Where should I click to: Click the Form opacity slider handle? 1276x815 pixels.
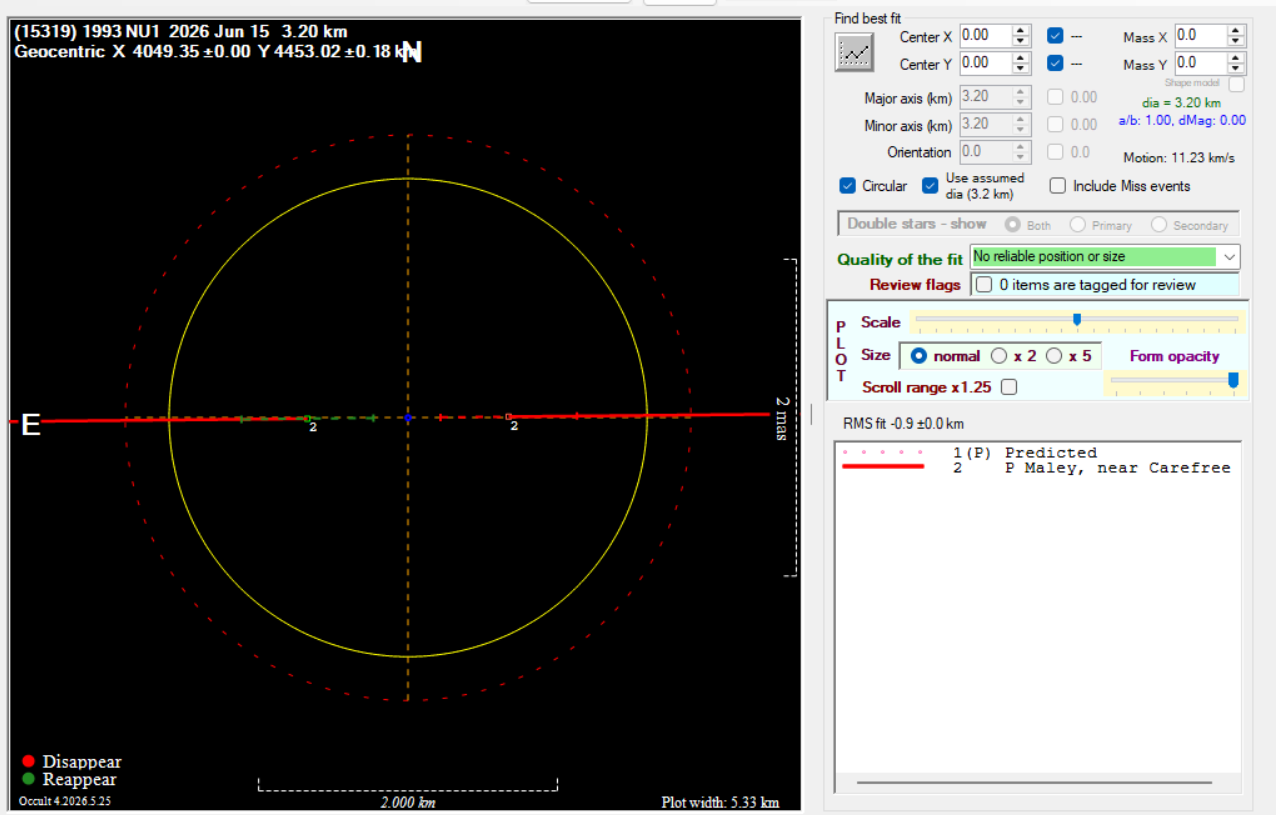coord(1233,380)
